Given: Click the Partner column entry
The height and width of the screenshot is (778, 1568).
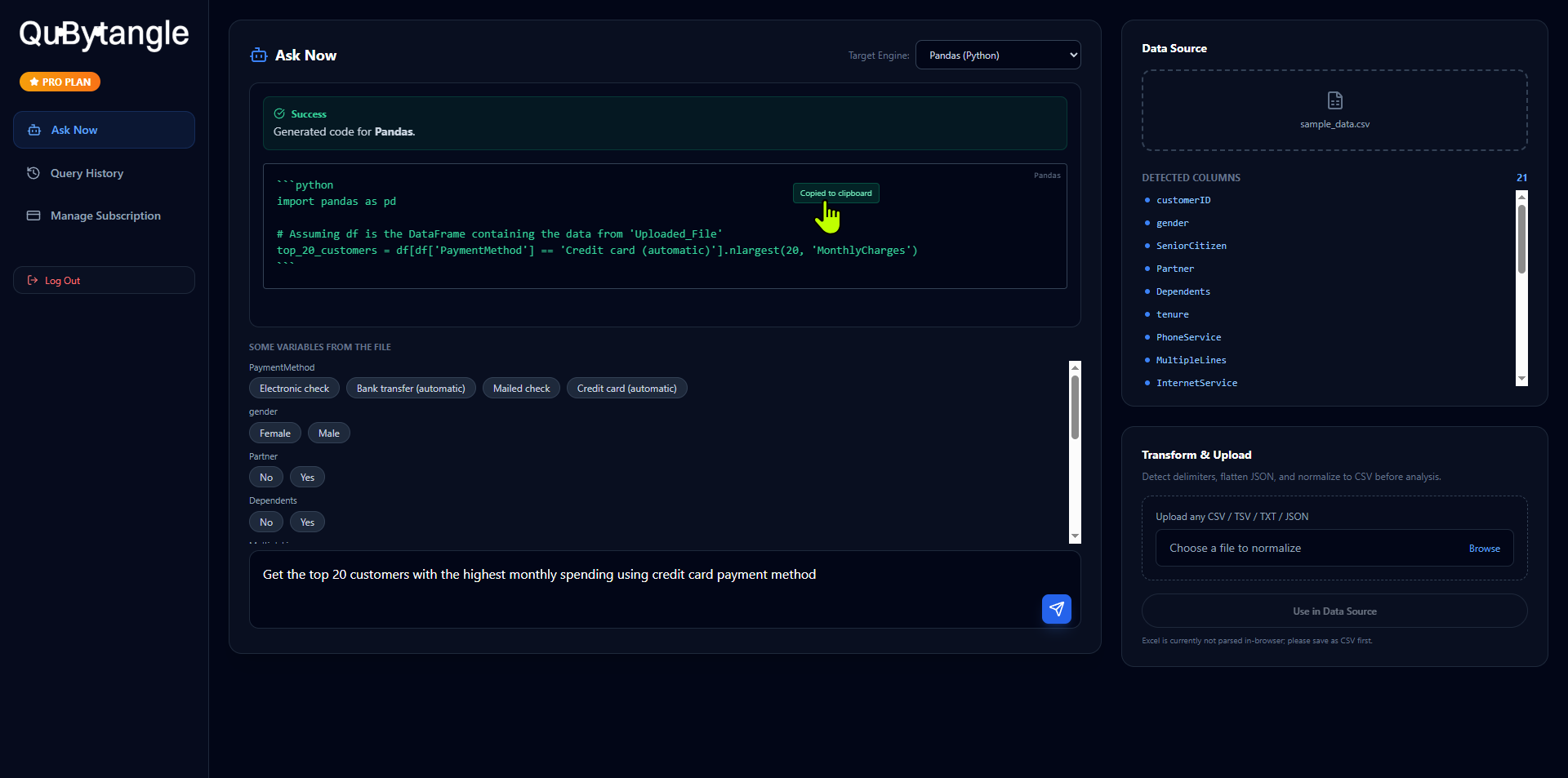Looking at the screenshot, I should point(1174,269).
